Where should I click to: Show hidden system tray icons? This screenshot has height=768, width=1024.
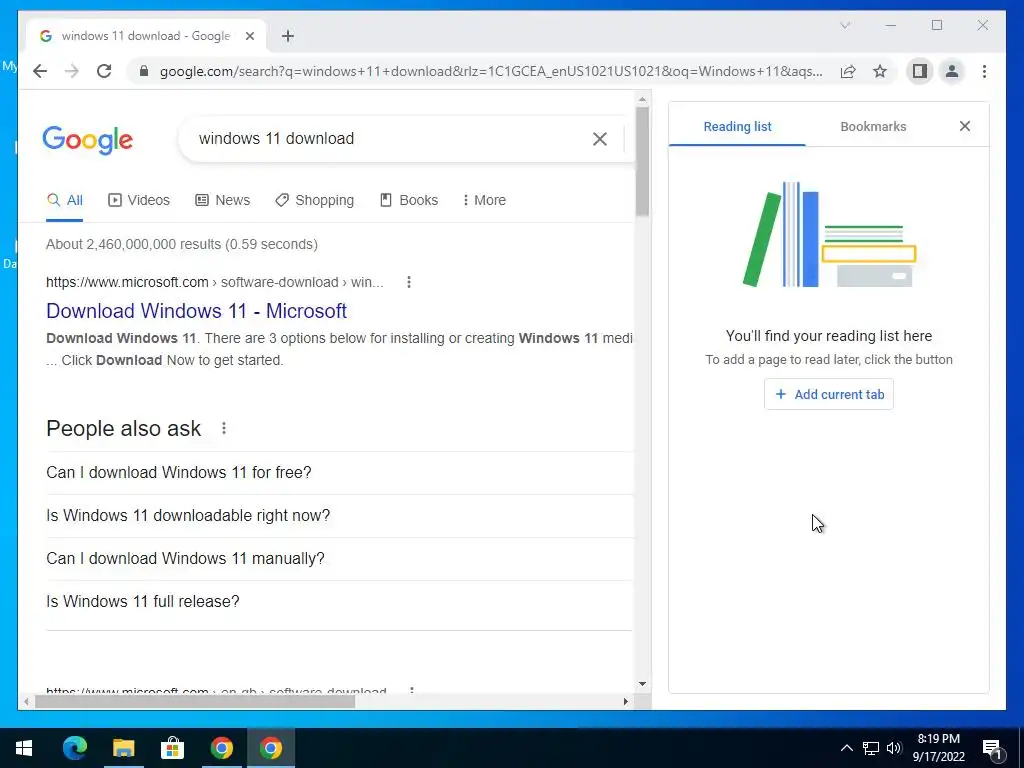846,748
